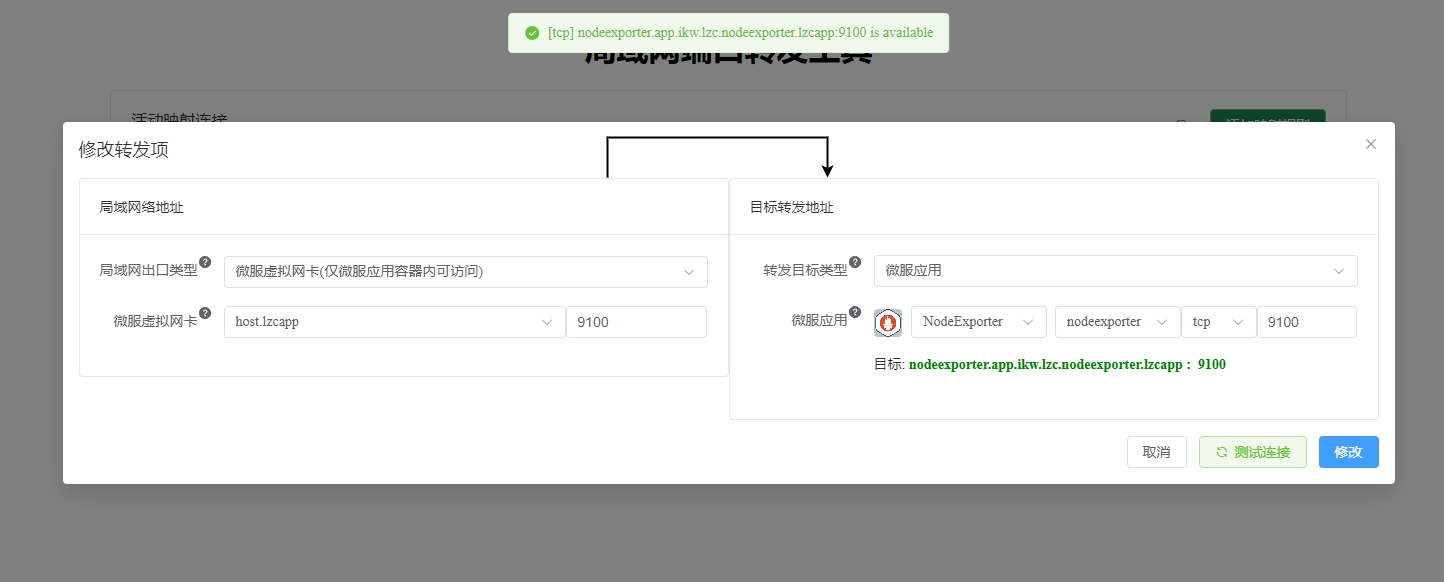Click the 测试连接 button
The height and width of the screenshot is (582, 1444).
[x=1253, y=452]
